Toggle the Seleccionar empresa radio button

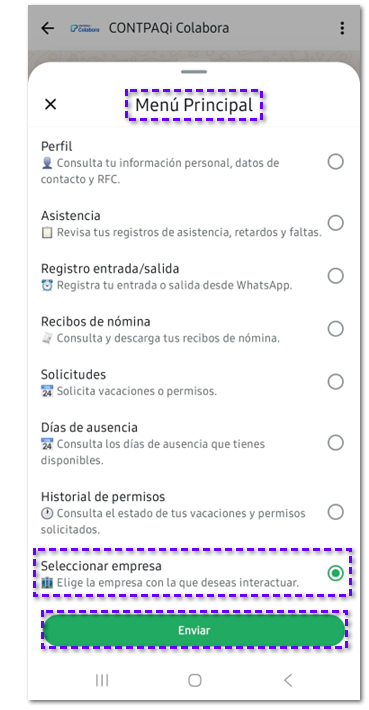(335, 573)
